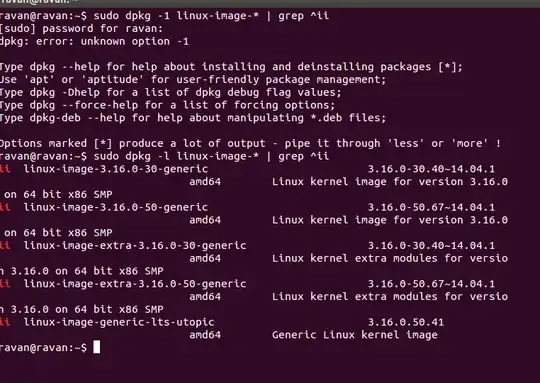Click the terminal window title bar
Image resolution: width=540 pixels, height=383 pixels.
(270, 3)
